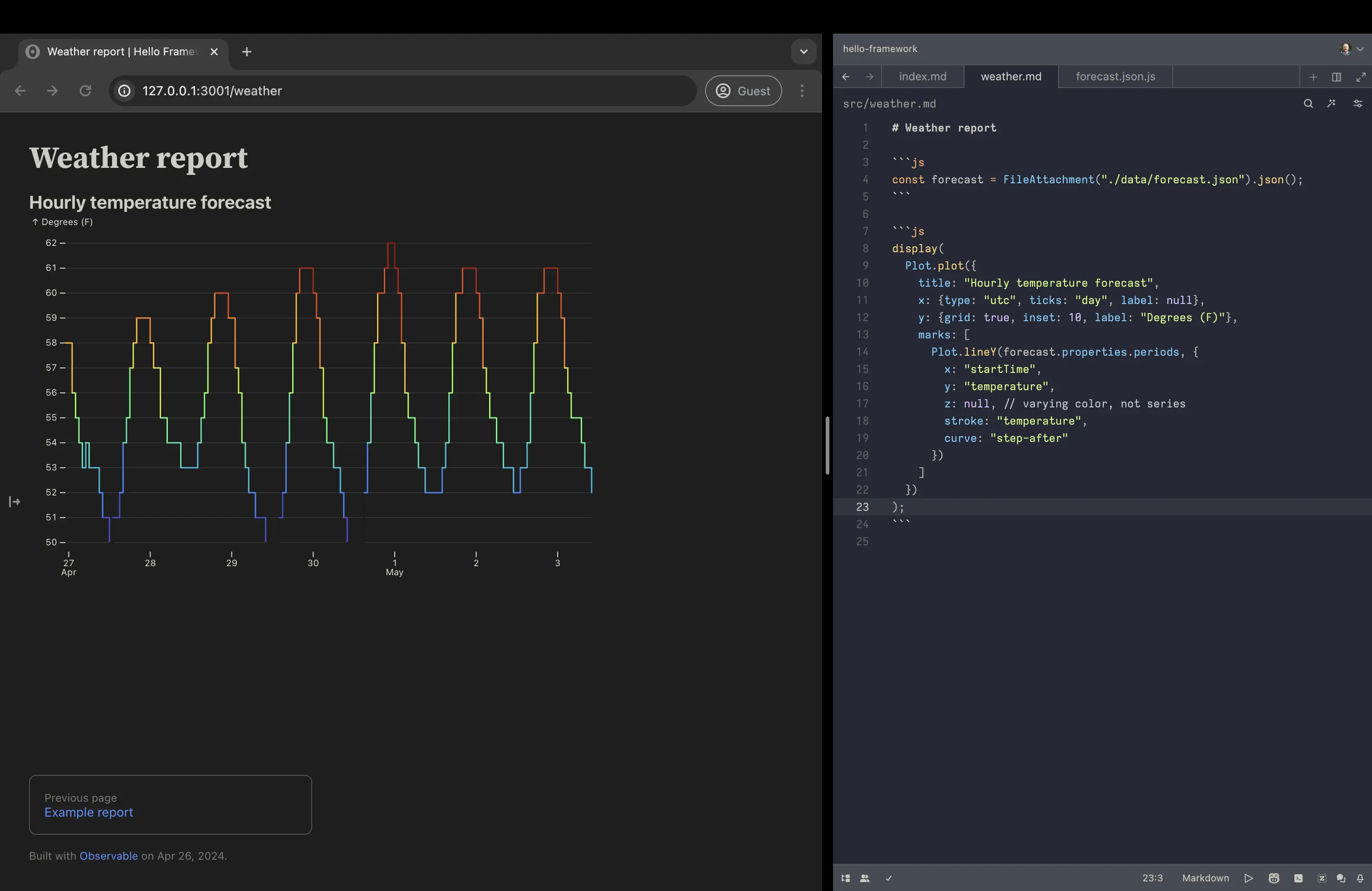Open buffer search magnifier icon
The height and width of the screenshot is (891, 1372).
tap(1308, 104)
